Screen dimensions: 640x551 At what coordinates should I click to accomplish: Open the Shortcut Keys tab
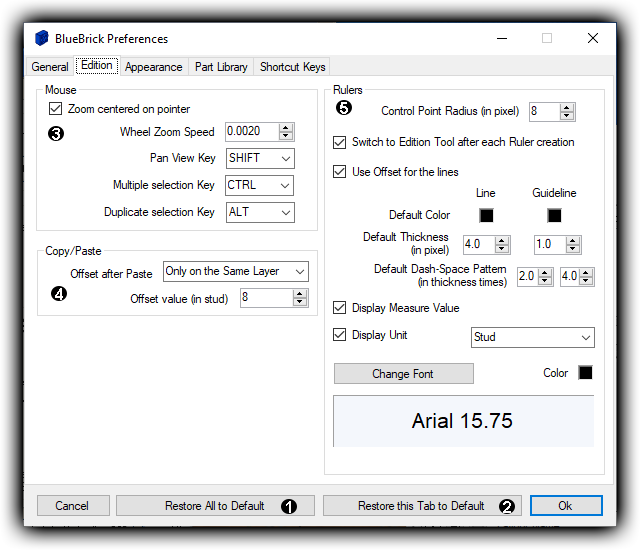(x=292, y=67)
